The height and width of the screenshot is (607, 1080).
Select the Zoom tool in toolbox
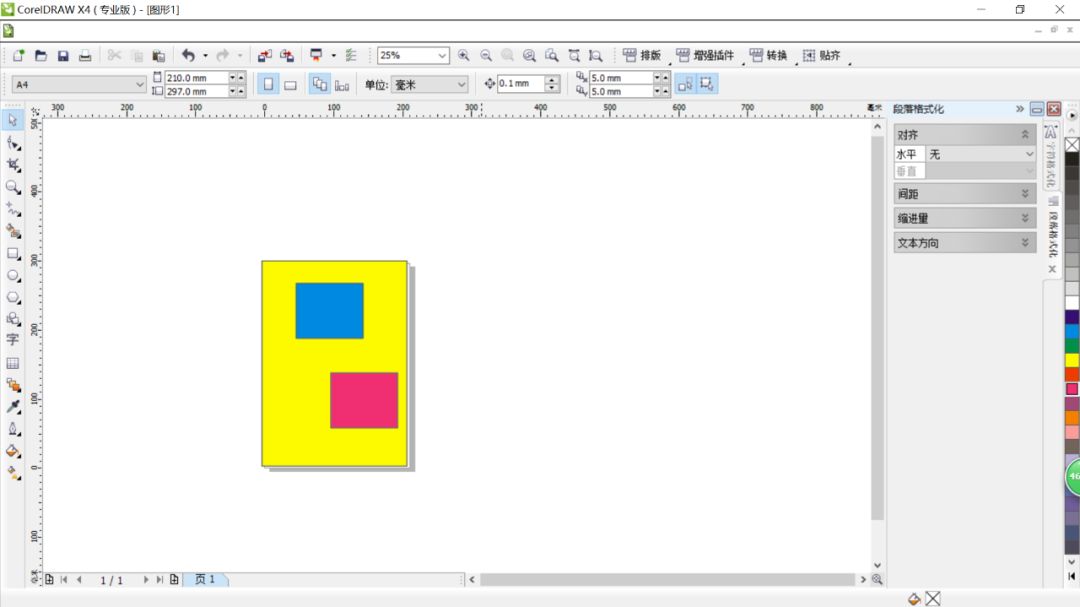[12, 187]
